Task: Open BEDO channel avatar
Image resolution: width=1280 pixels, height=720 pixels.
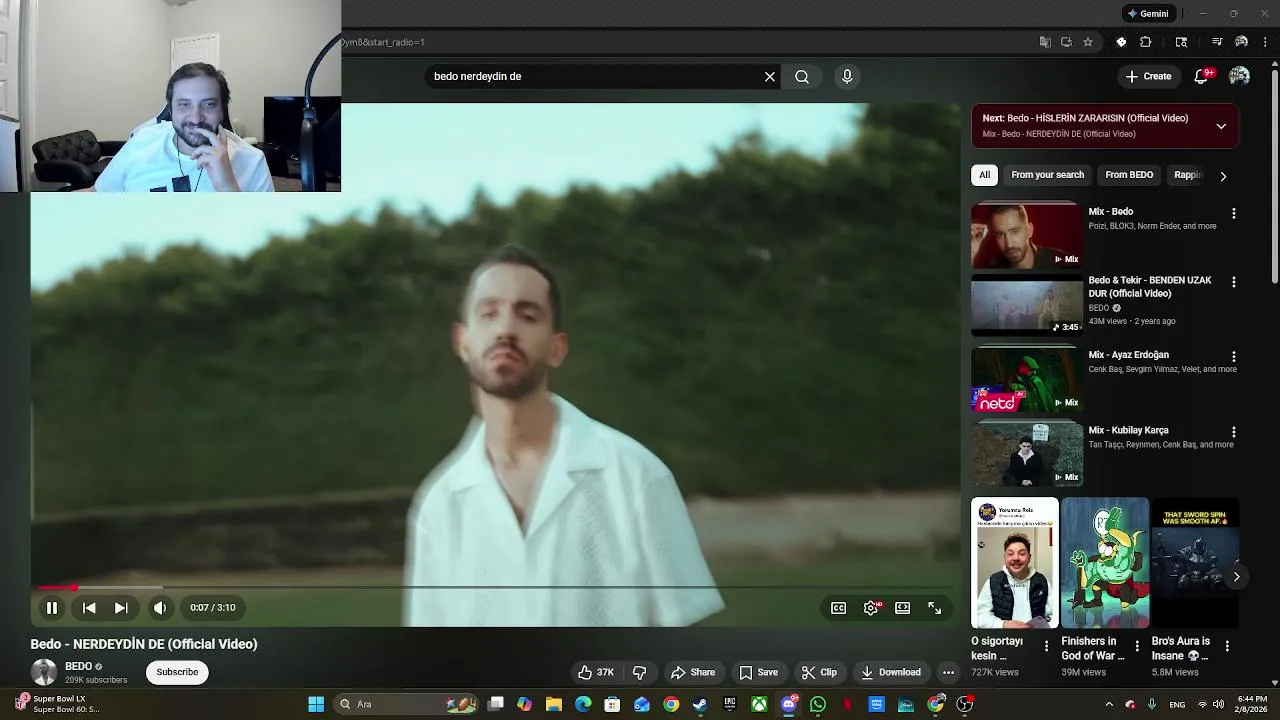Action: click(x=44, y=673)
